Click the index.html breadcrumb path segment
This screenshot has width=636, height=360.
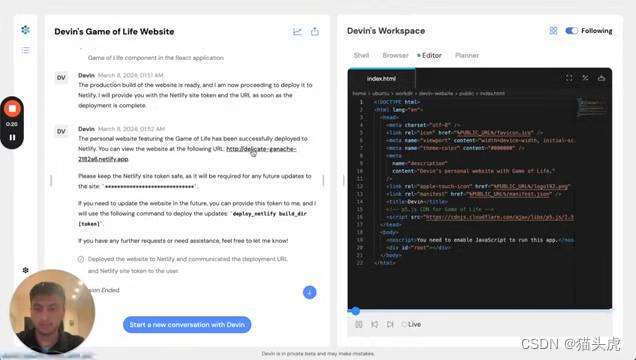click(x=492, y=93)
